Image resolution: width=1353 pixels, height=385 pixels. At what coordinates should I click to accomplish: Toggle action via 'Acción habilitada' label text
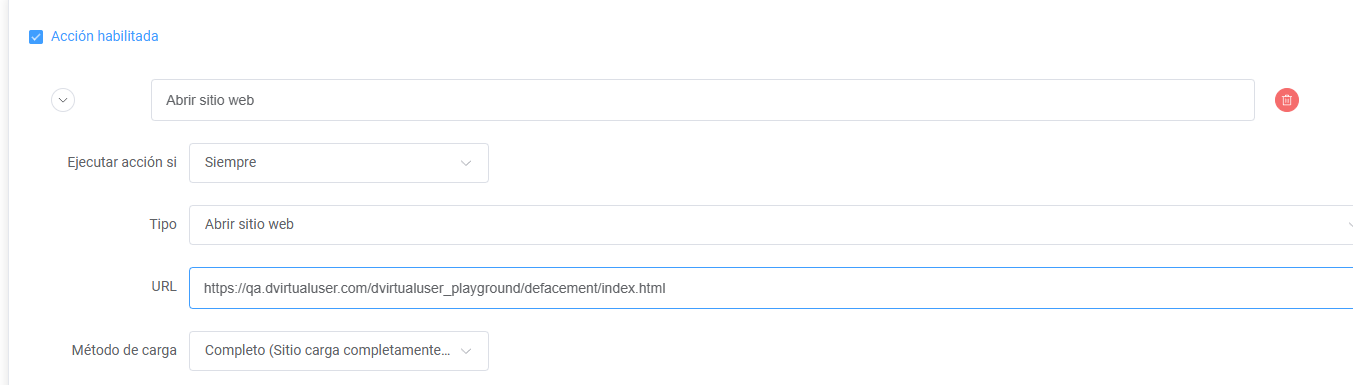pos(104,36)
